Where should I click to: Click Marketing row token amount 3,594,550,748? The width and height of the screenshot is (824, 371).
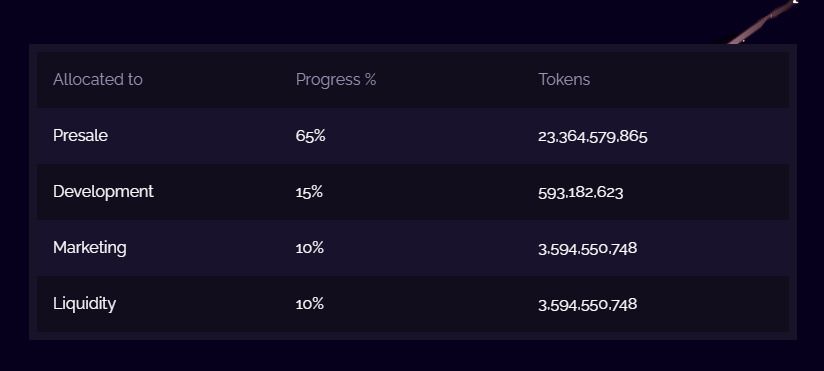pyautogui.click(x=588, y=249)
